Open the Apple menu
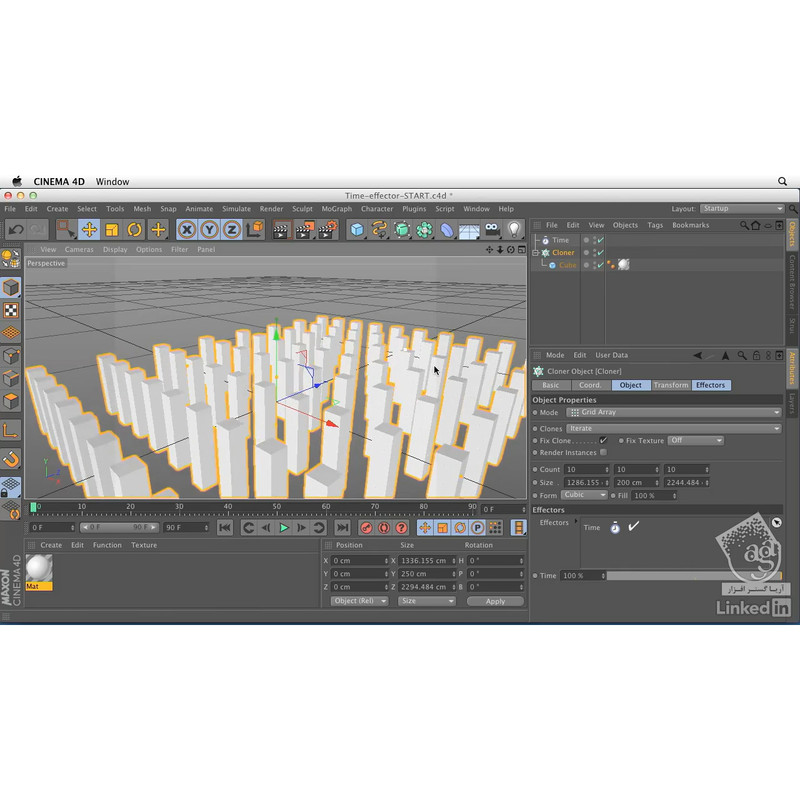800x800 pixels. [x=17, y=181]
